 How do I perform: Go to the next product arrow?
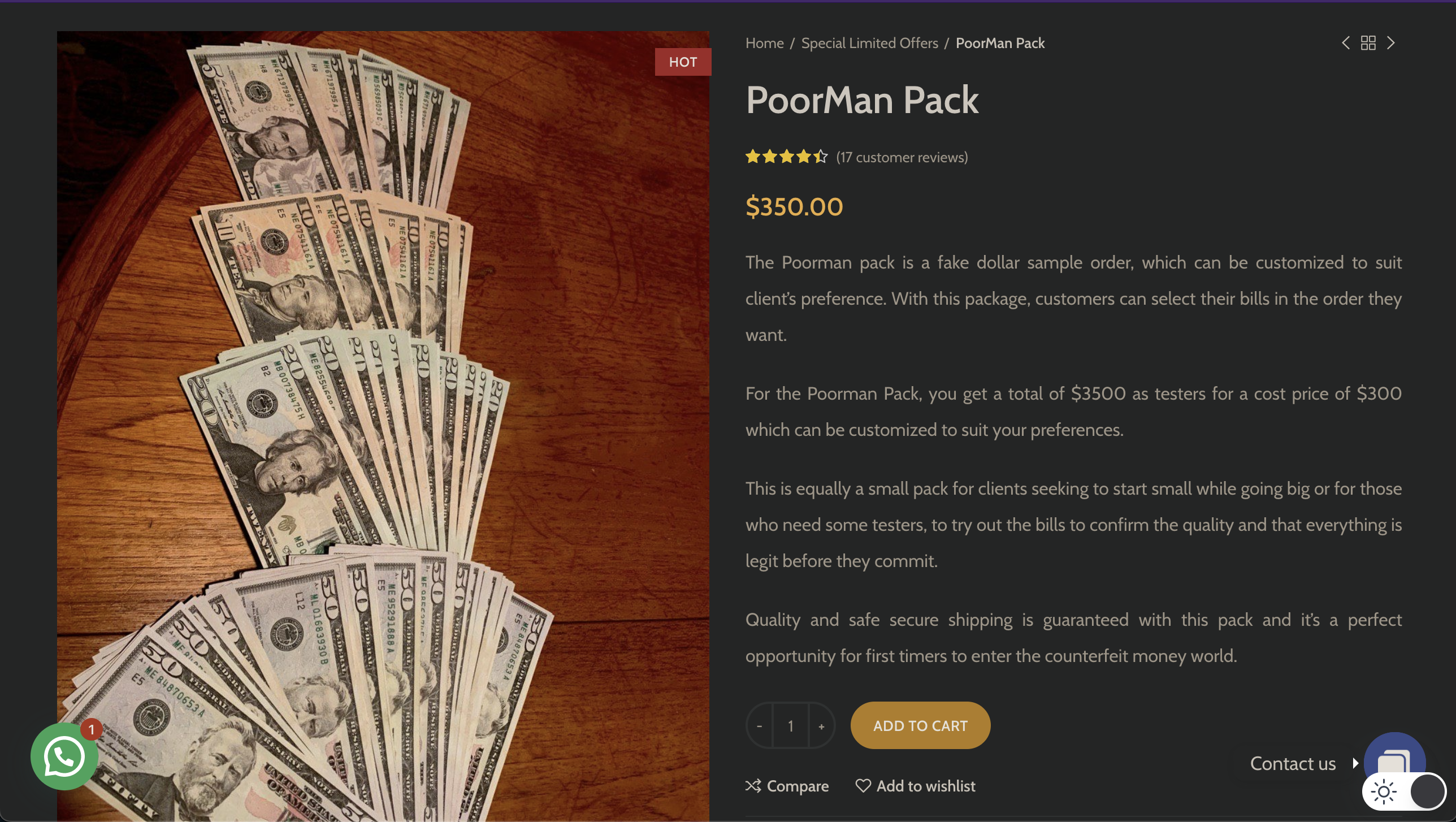[1391, 43]
